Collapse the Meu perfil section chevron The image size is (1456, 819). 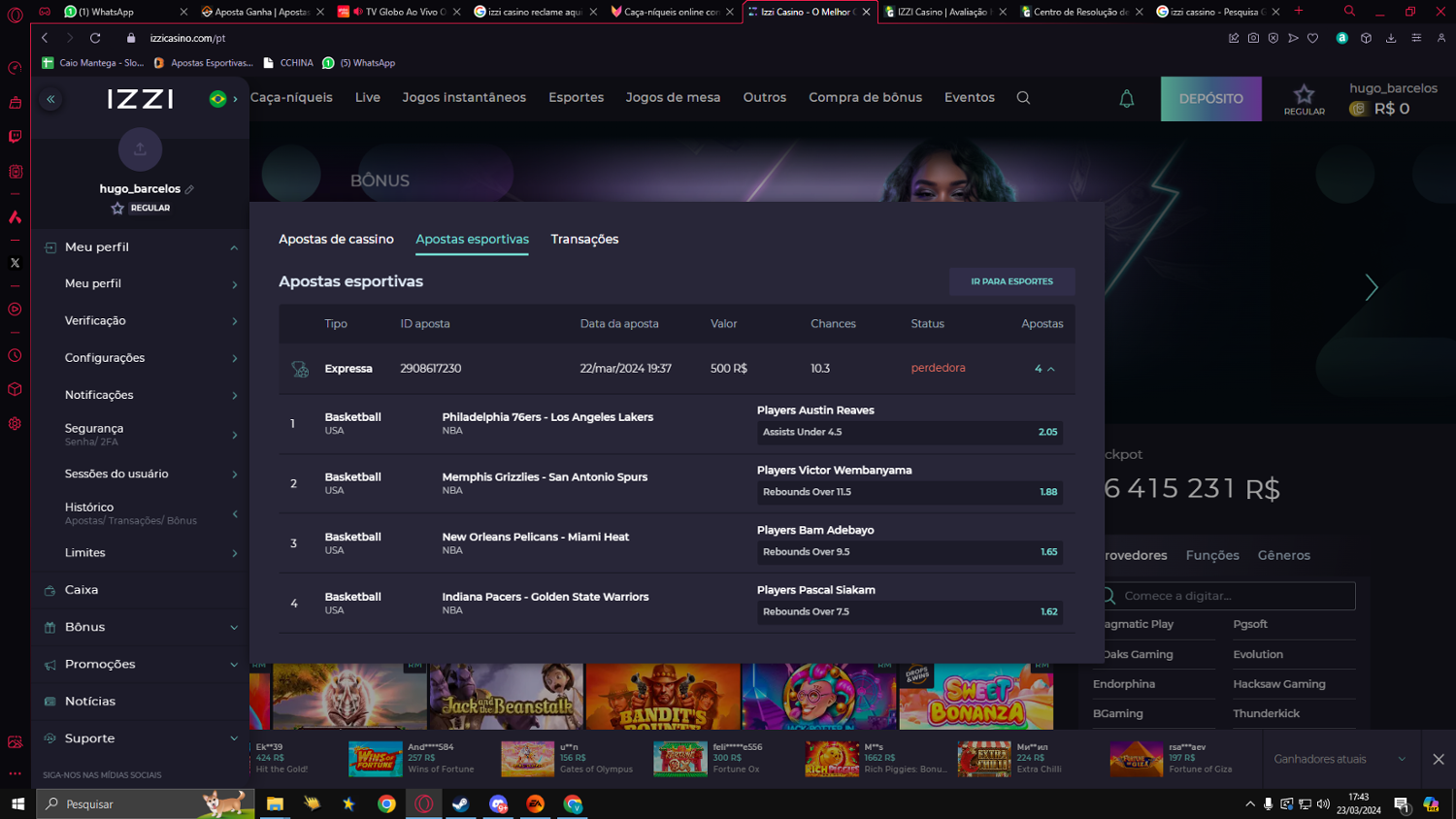[x=234, y=247]
